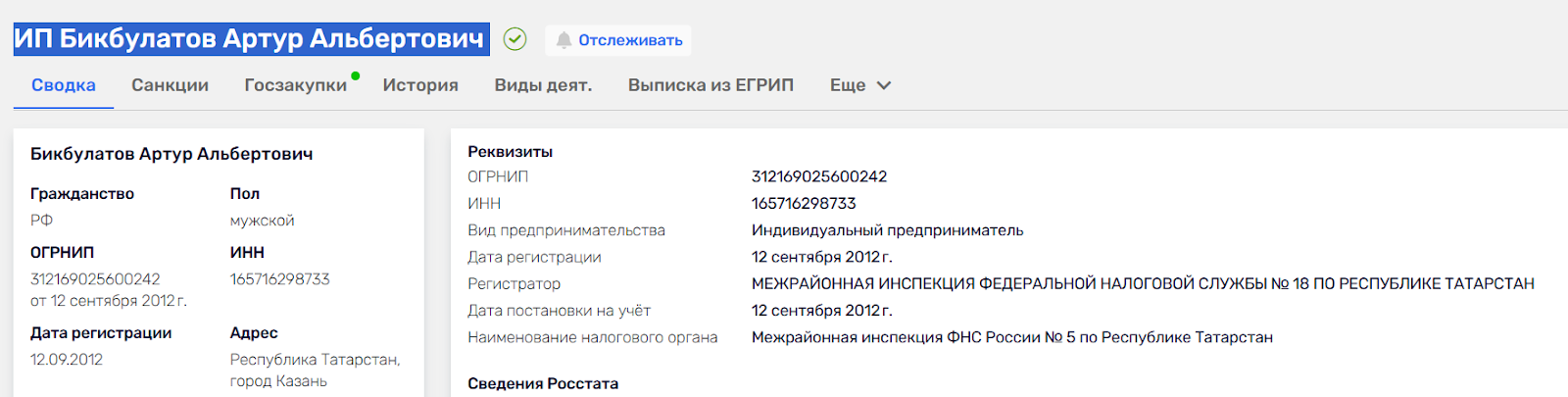
Task: Click the Сведения Росстата section heading
Action: click(x=543, y=383)
